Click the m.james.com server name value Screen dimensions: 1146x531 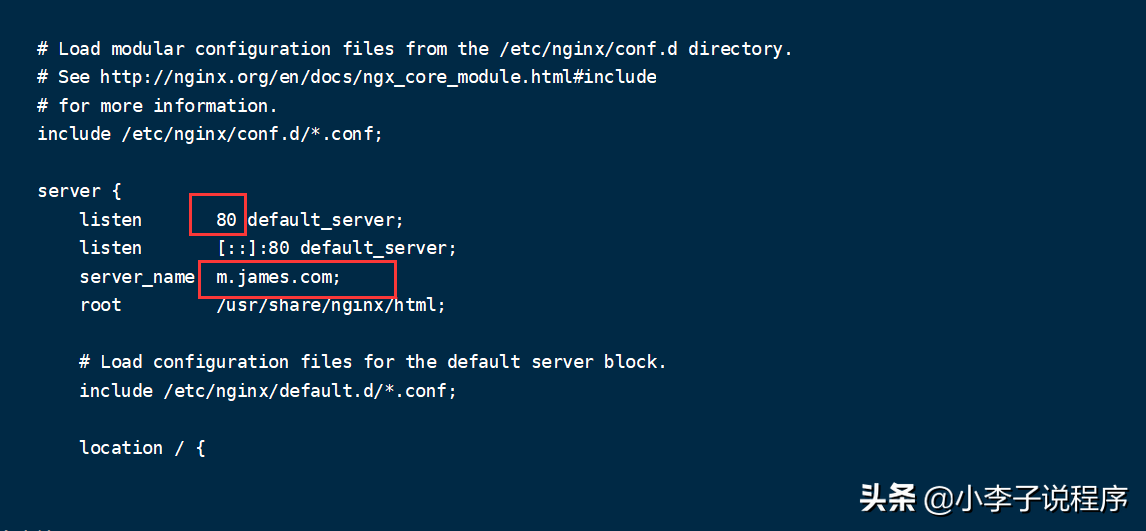point(278,277)
